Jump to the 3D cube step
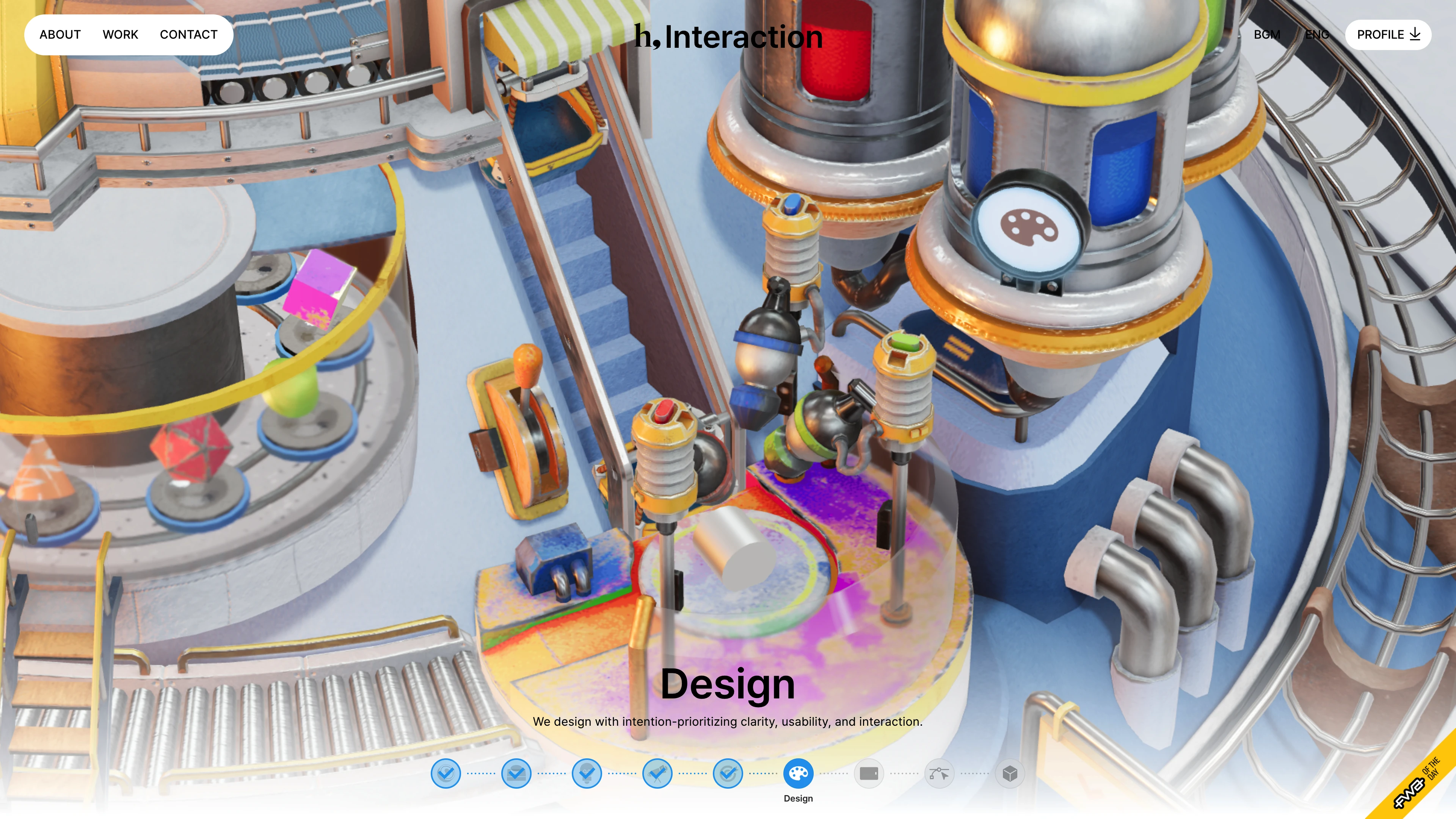This screenshot has height=819, width=1456. [1009, 773]
